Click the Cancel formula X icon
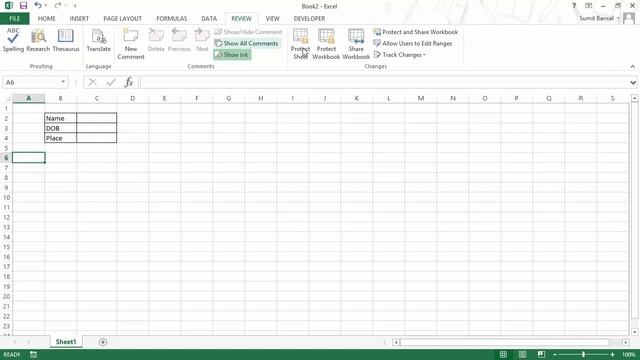This screenshot has height=360, width=640. (x=93, y=82)
